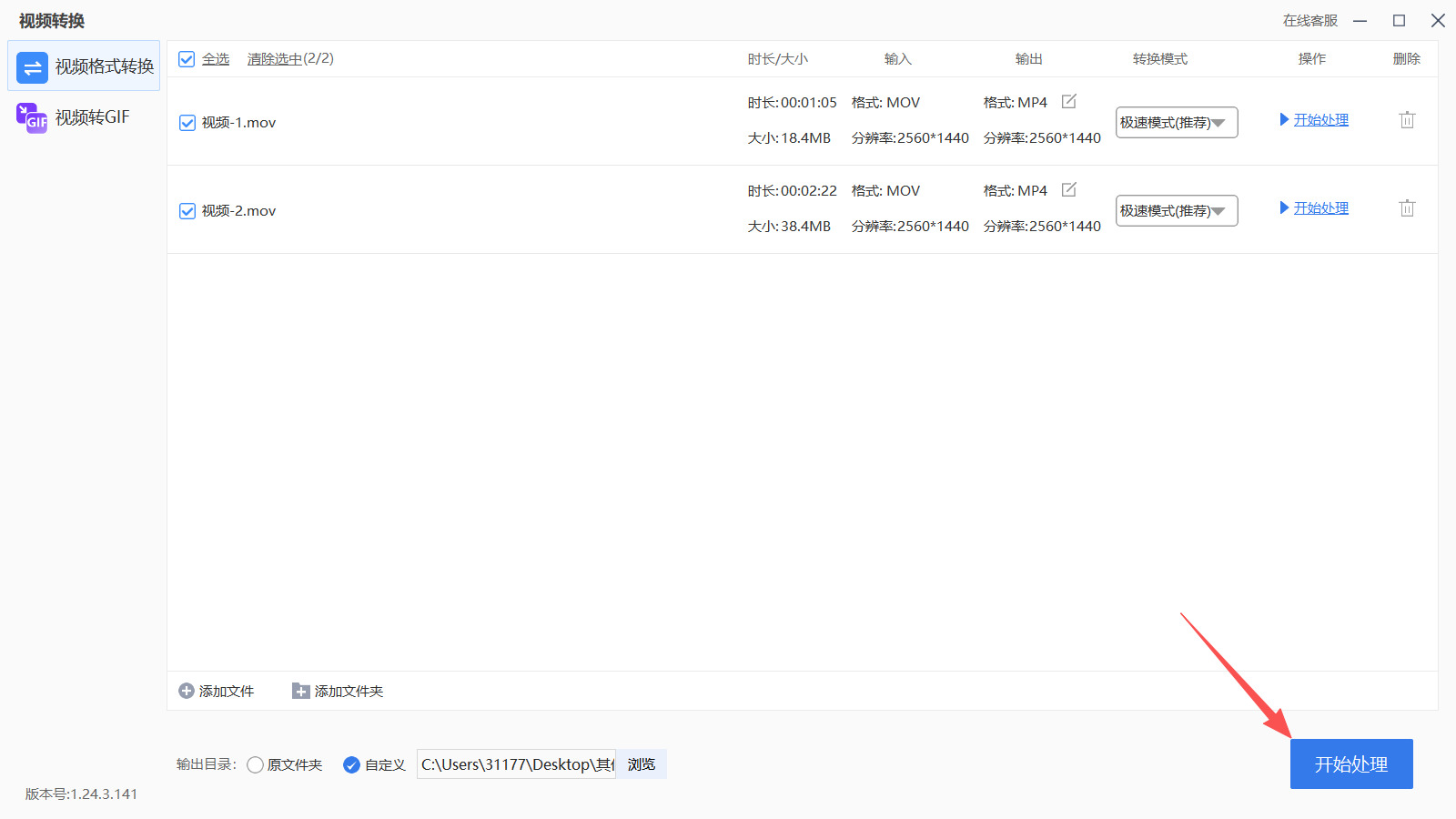Click the blue 视频格式转换 swap icon

coord(32,66)
